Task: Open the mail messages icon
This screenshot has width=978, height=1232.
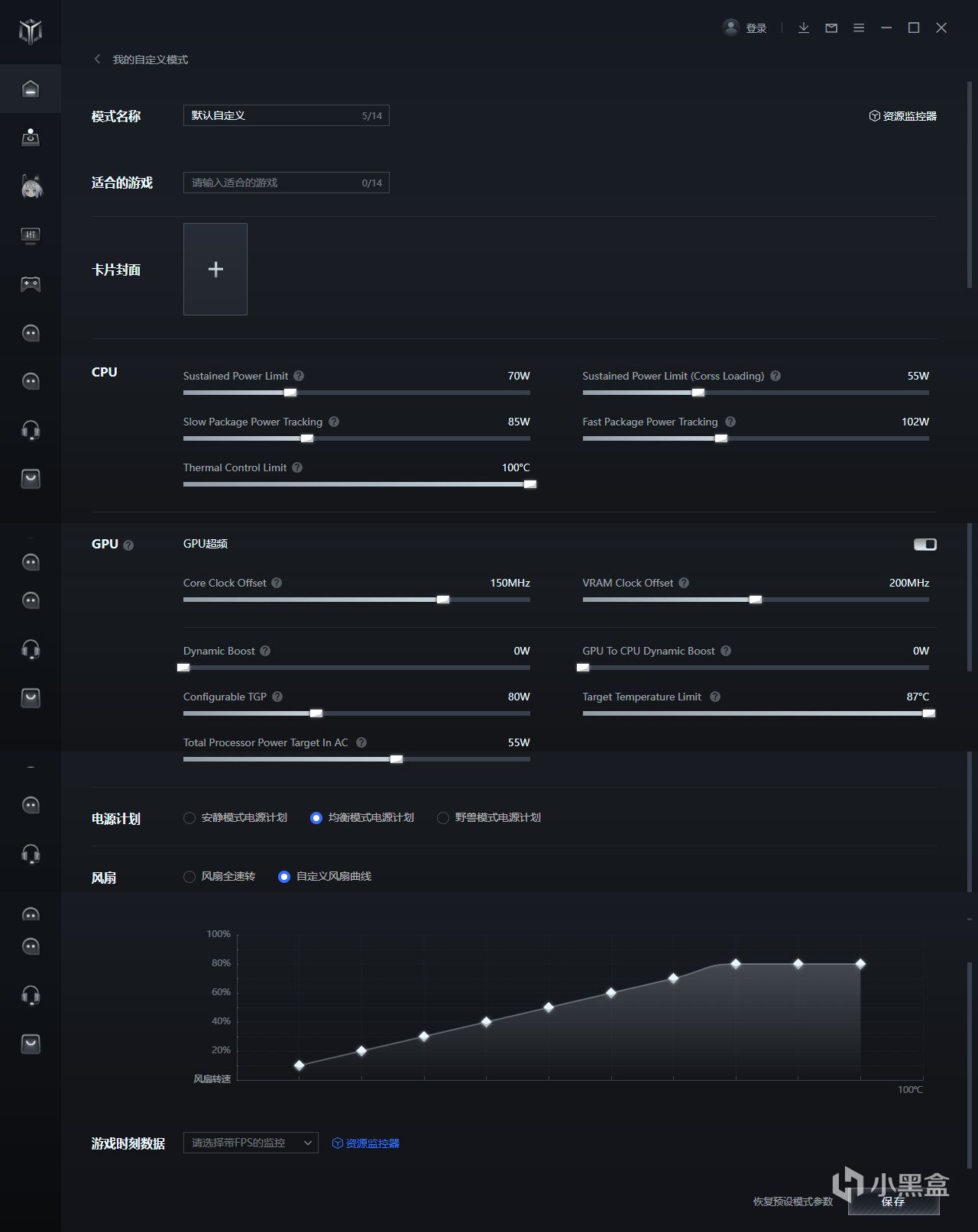Action: [831, 28]
